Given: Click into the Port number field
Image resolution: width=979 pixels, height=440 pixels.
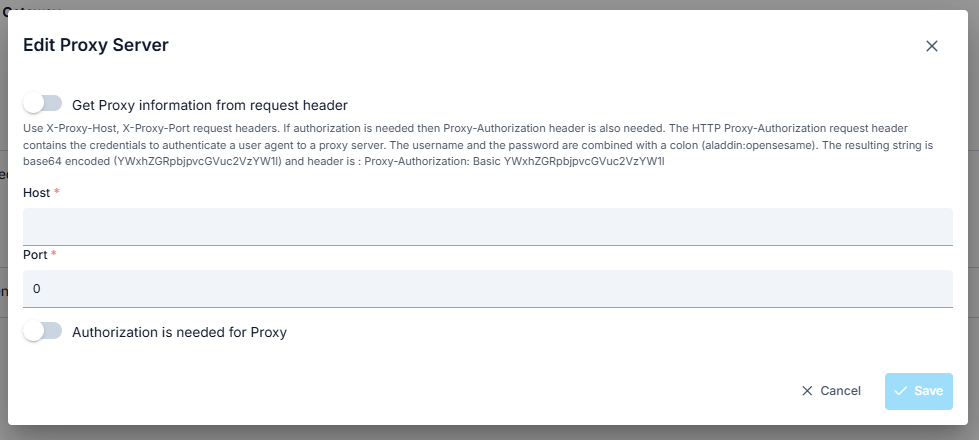Looking at the screenshot, I should [488, 288].
